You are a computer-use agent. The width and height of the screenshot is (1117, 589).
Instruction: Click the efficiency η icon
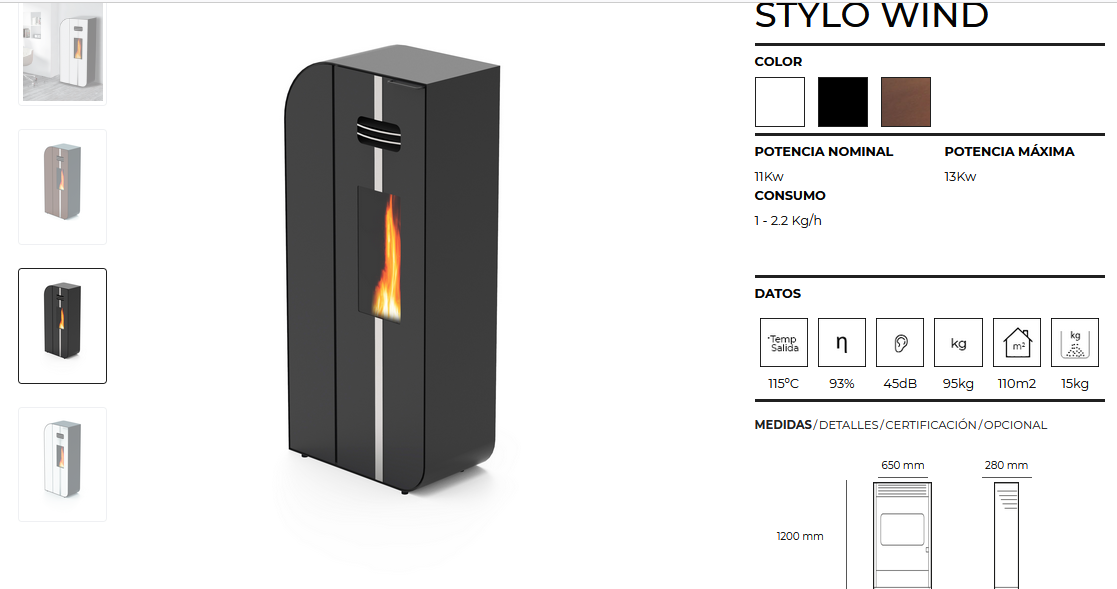tap(842, 343)
